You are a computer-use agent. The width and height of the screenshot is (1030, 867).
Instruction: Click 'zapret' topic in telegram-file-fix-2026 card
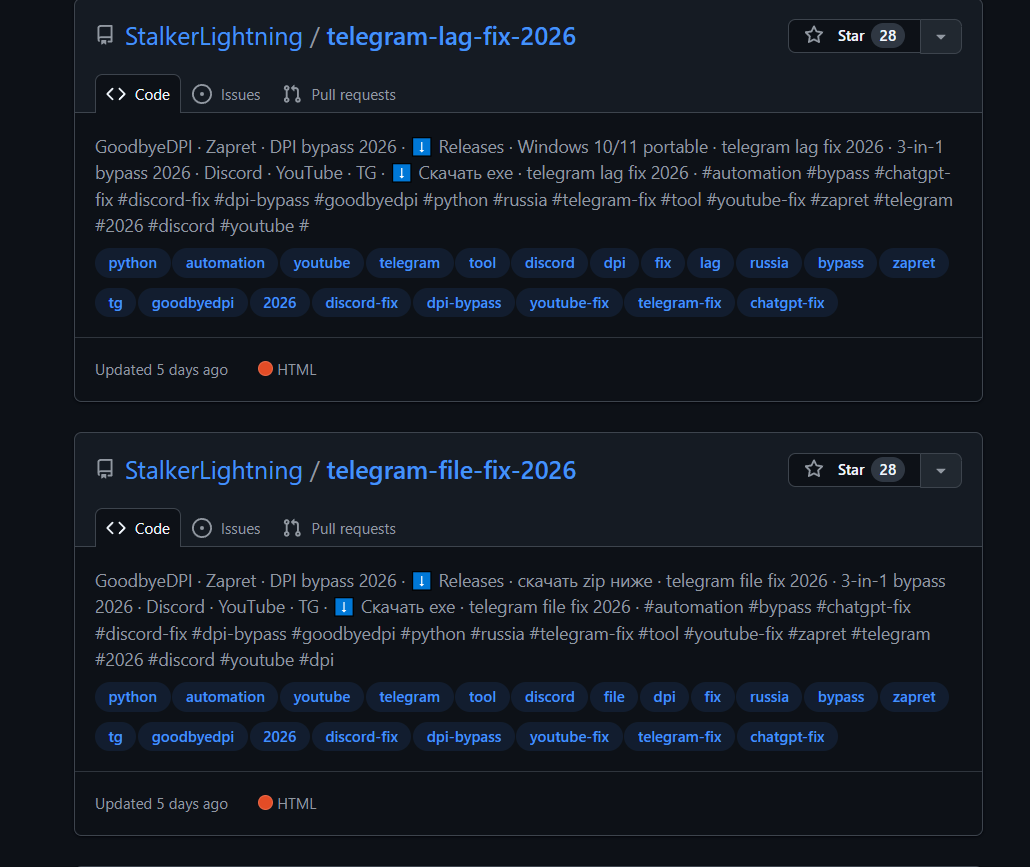pyautogui.click(x=914, y=698)
